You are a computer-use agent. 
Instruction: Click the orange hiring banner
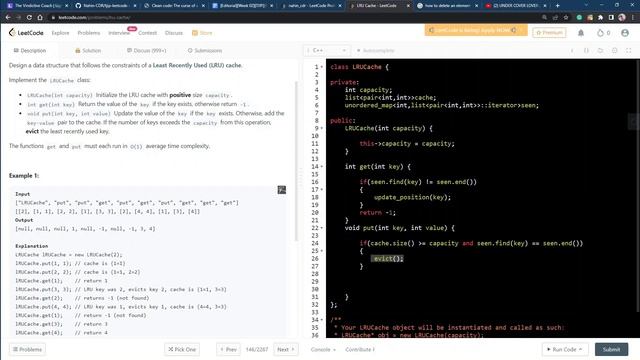476,30
